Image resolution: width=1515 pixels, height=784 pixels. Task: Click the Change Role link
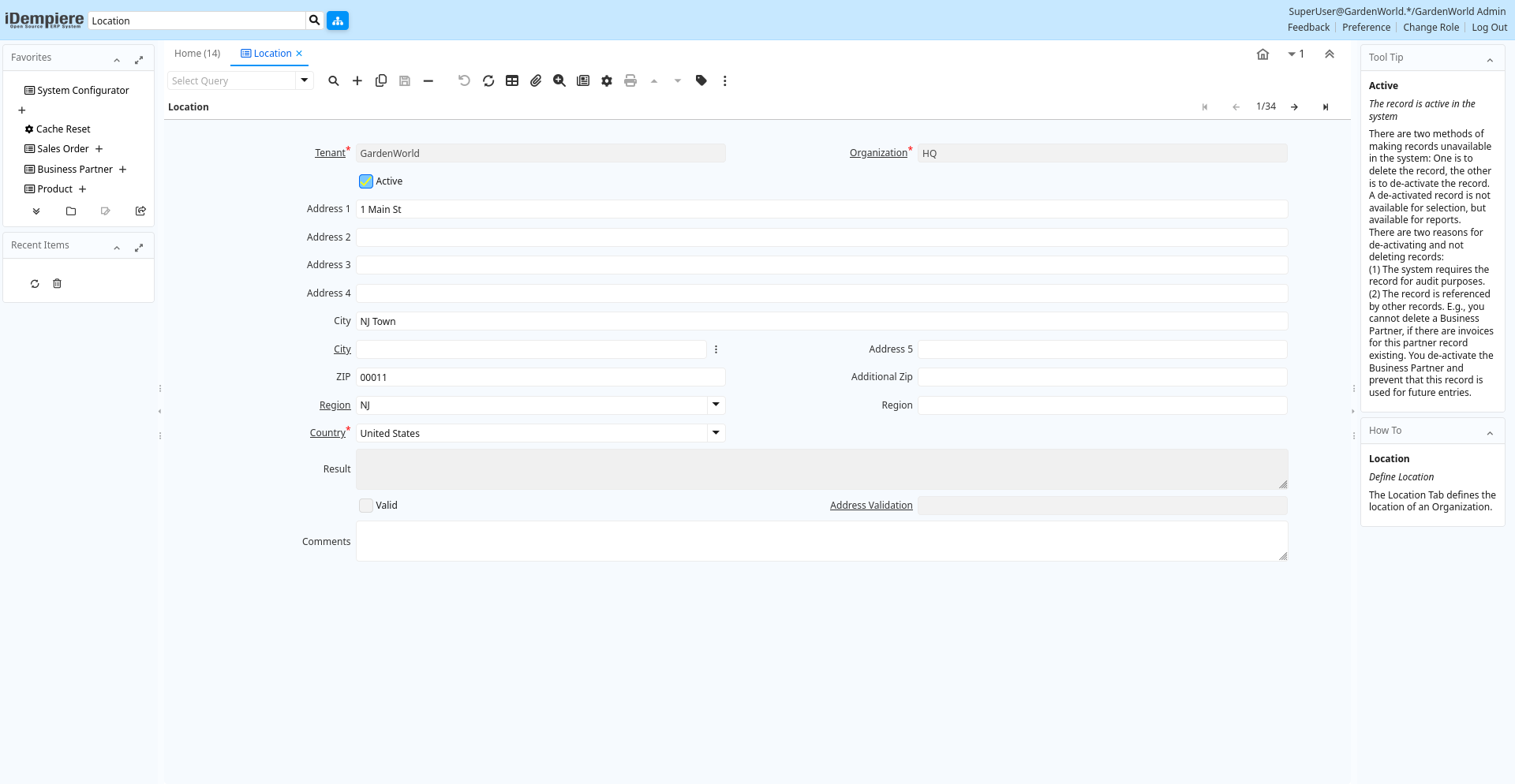1431,28
